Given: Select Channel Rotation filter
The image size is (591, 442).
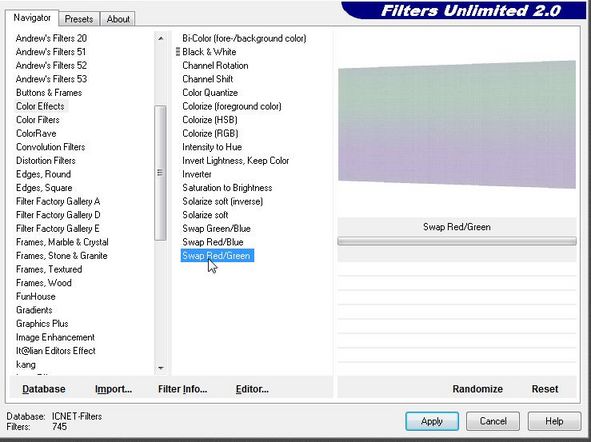Looking at the screenshot, I should point(215,65).
